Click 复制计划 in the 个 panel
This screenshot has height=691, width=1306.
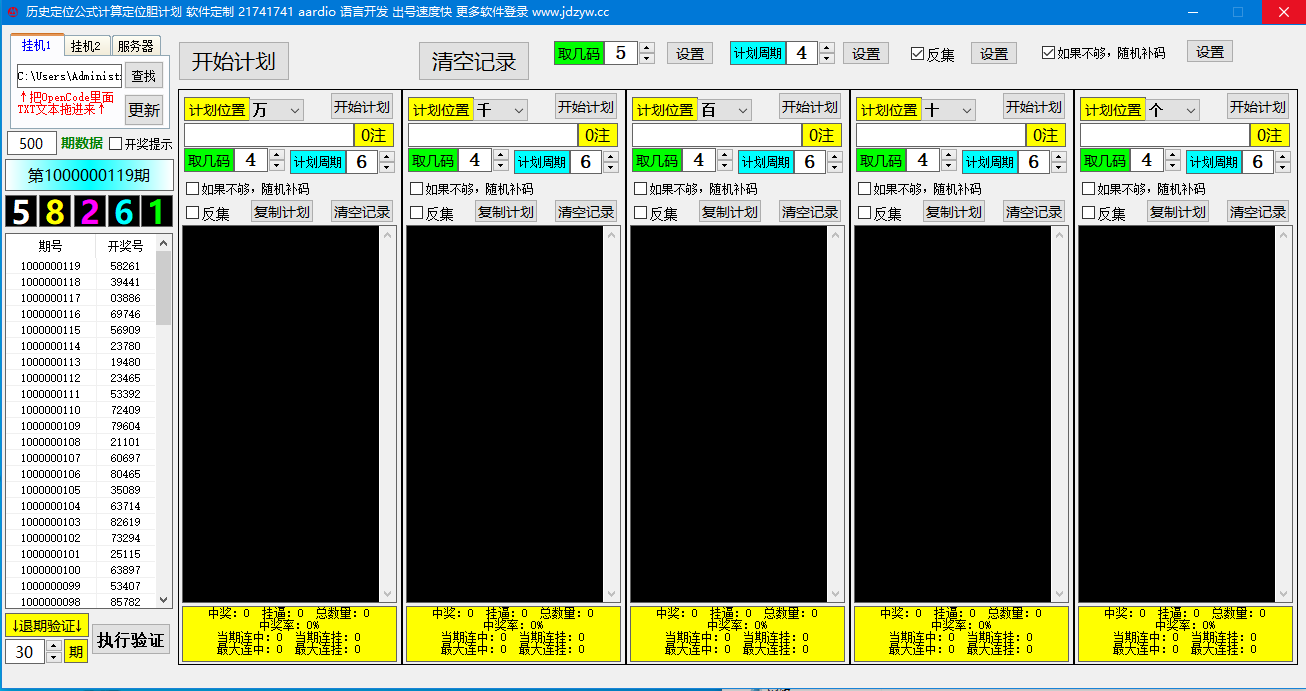click(1178, 212)
